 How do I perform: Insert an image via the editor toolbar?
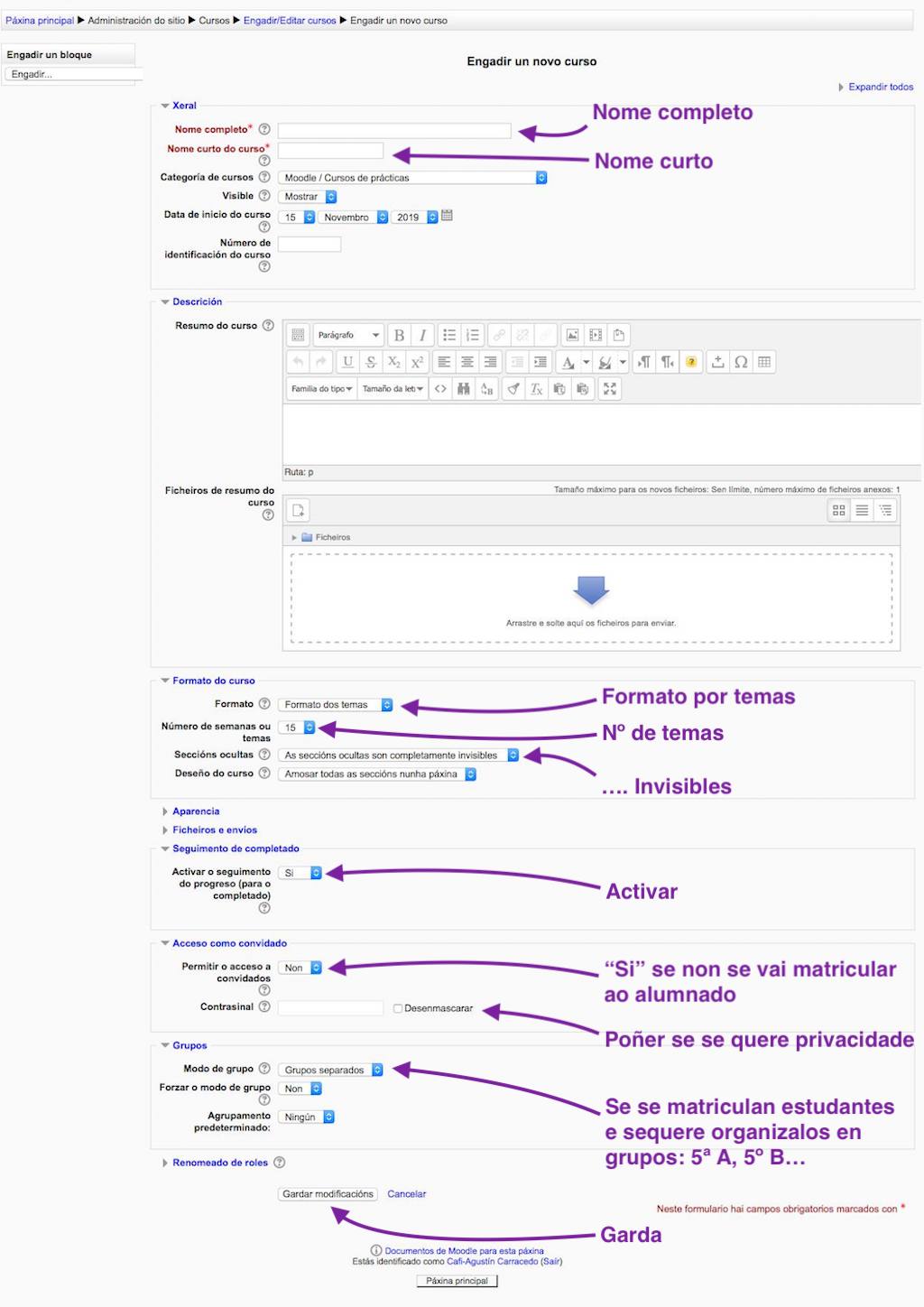point(574,334)
